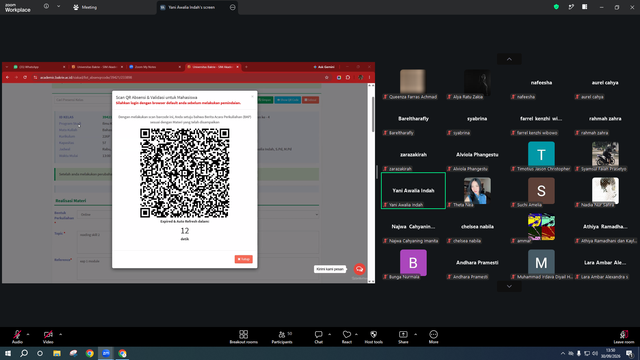640x360 pixels.
Task: Open the Zoom Chat panel
Action: coord(318,337)
